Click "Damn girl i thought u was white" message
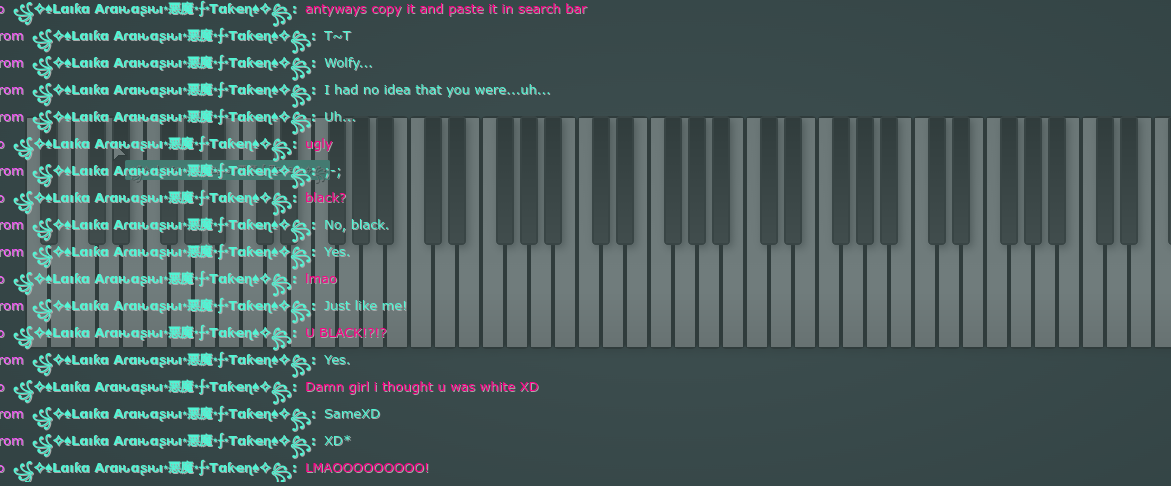This screenshot has height=486, width=1171. [422, 387]
